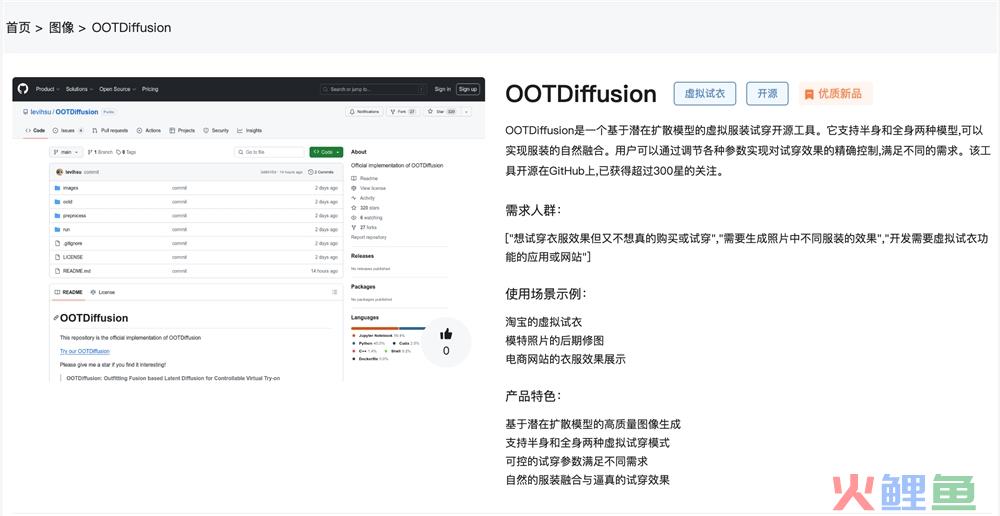Click the link icon beside README OOTDiffusion heading
1000x516 pixels.
pyautogui.click(x=56, y=318)
